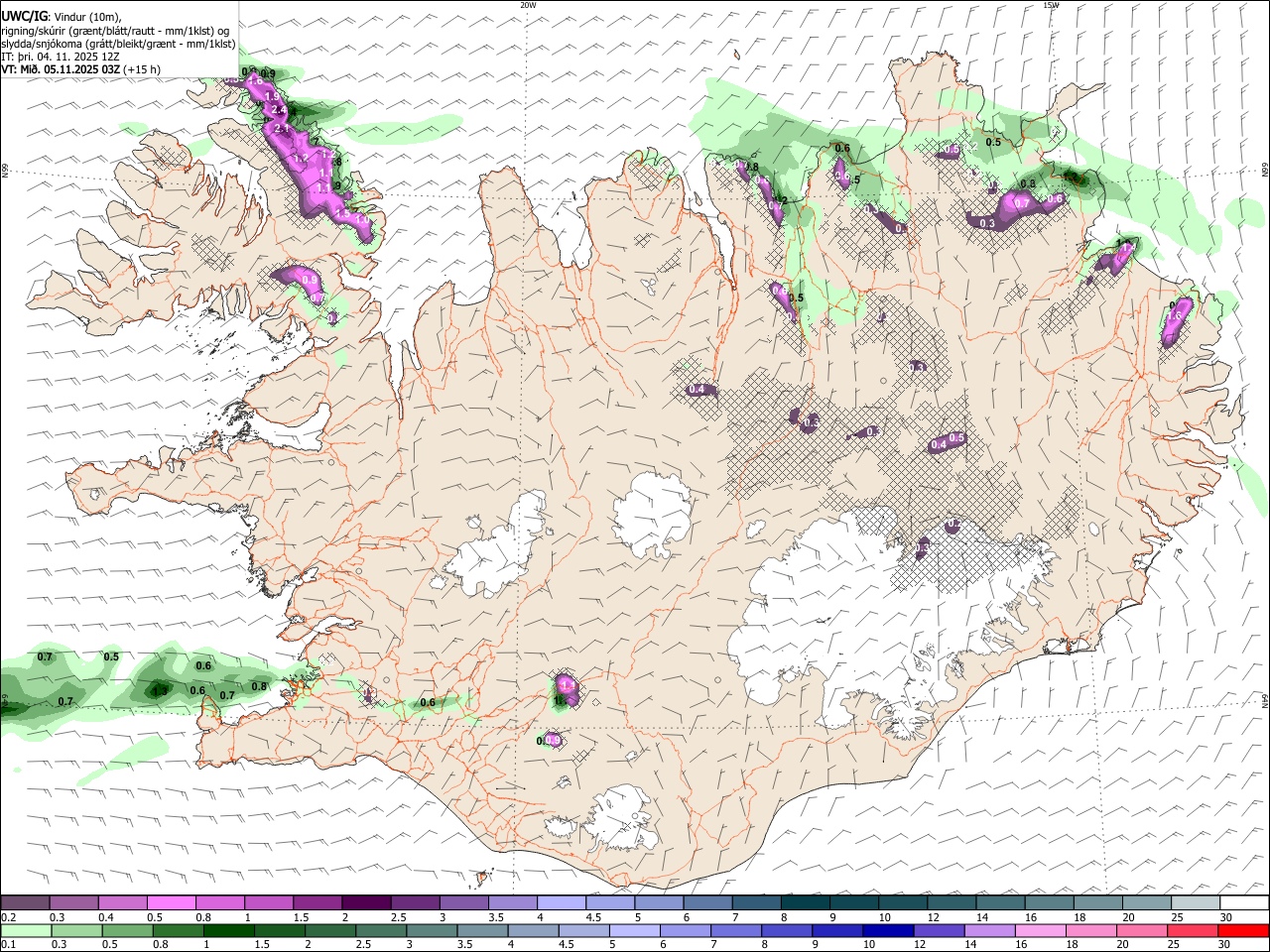Click the top legend swatch between 6 and 7
The image size is (1270, 952).
click(x=706, y=902)
